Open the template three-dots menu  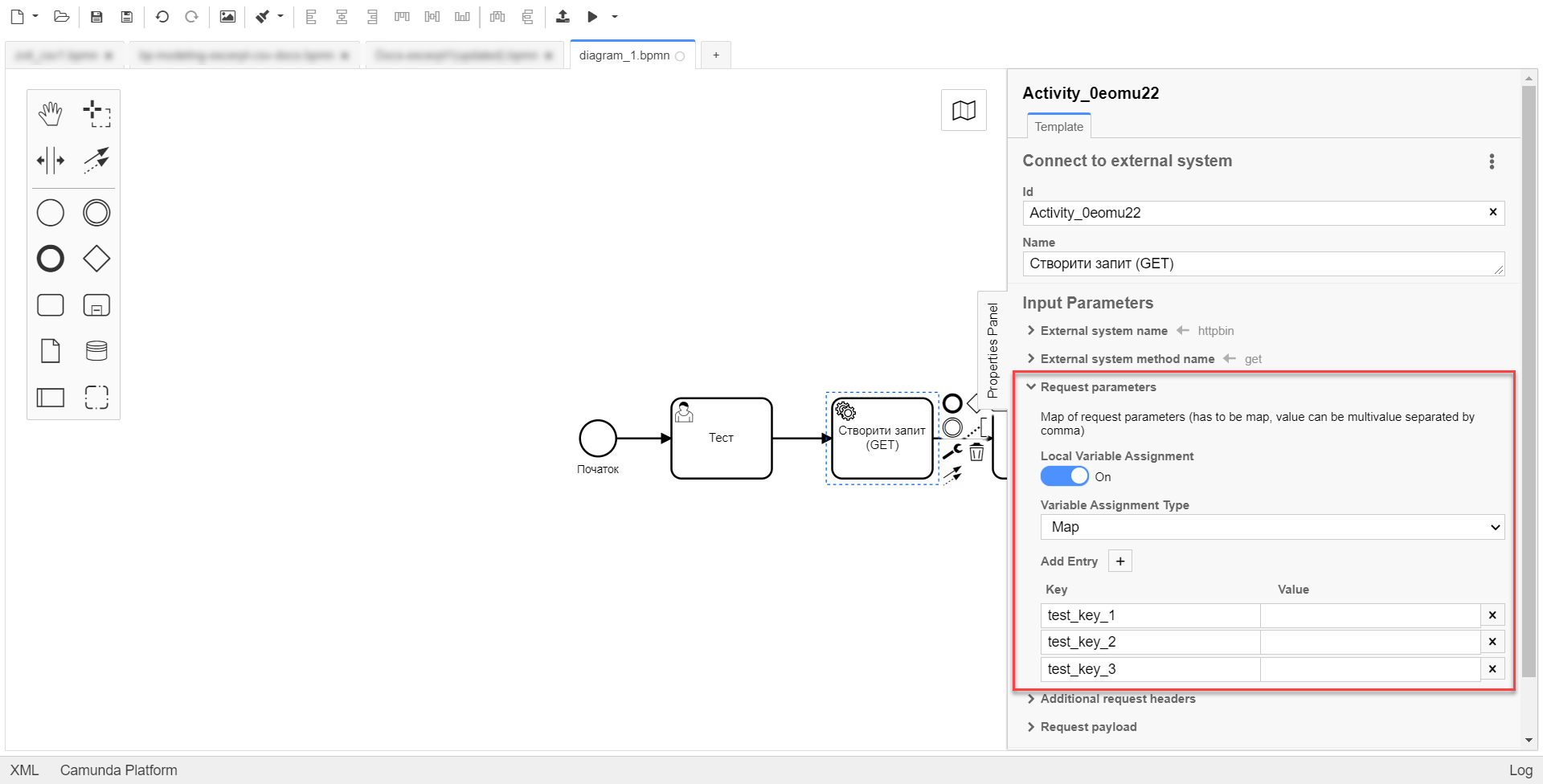click(x=1492, y=161)
